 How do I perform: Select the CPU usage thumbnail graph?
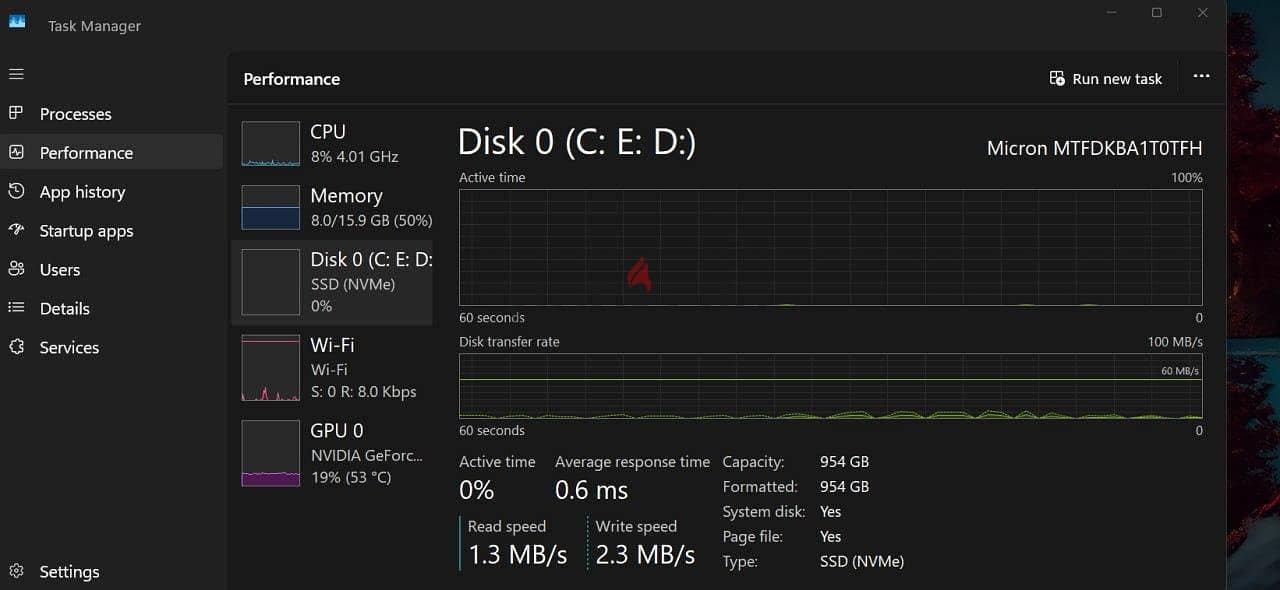pos(271,144)
